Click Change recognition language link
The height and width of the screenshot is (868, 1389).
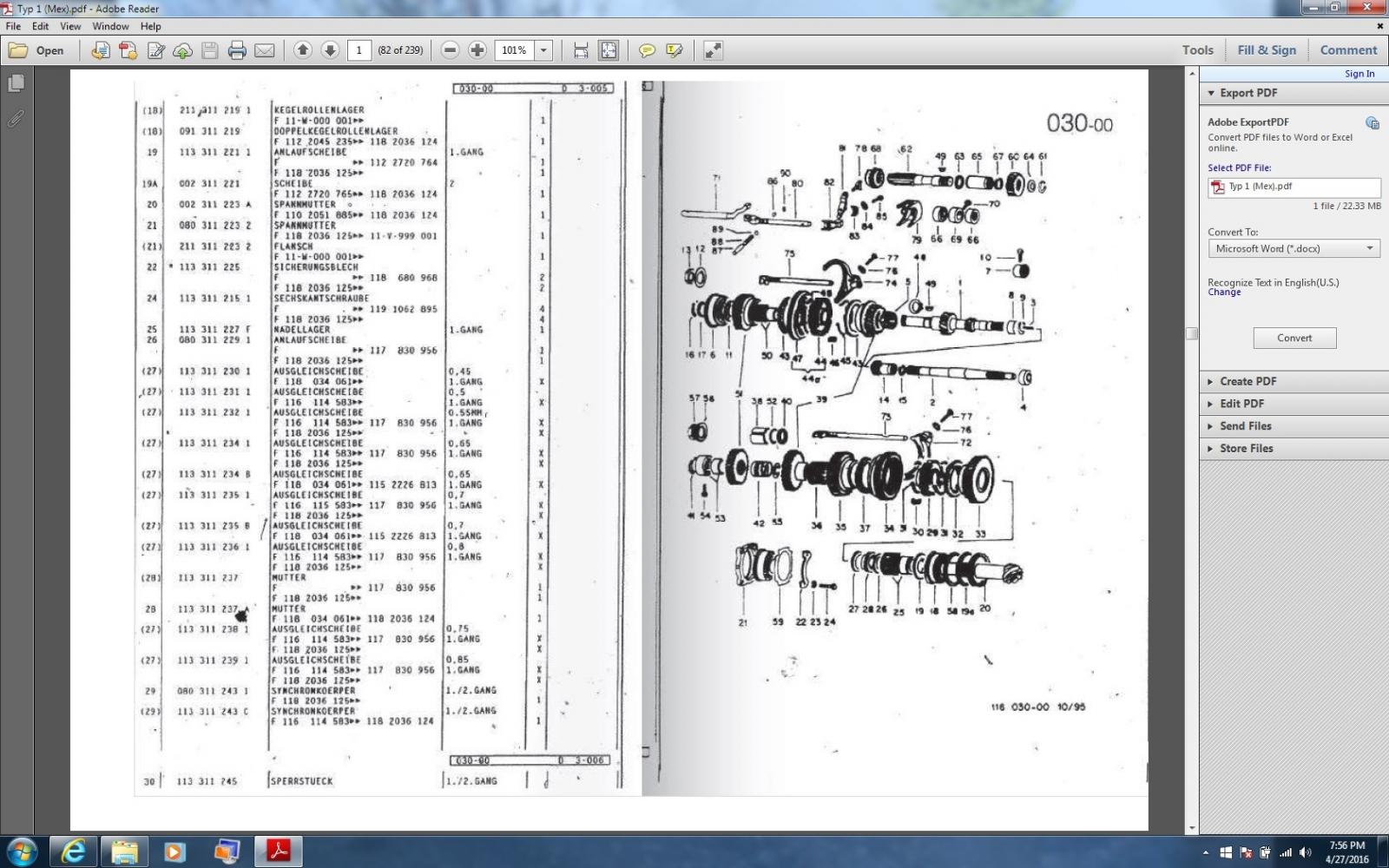[x=1224, y=293]
